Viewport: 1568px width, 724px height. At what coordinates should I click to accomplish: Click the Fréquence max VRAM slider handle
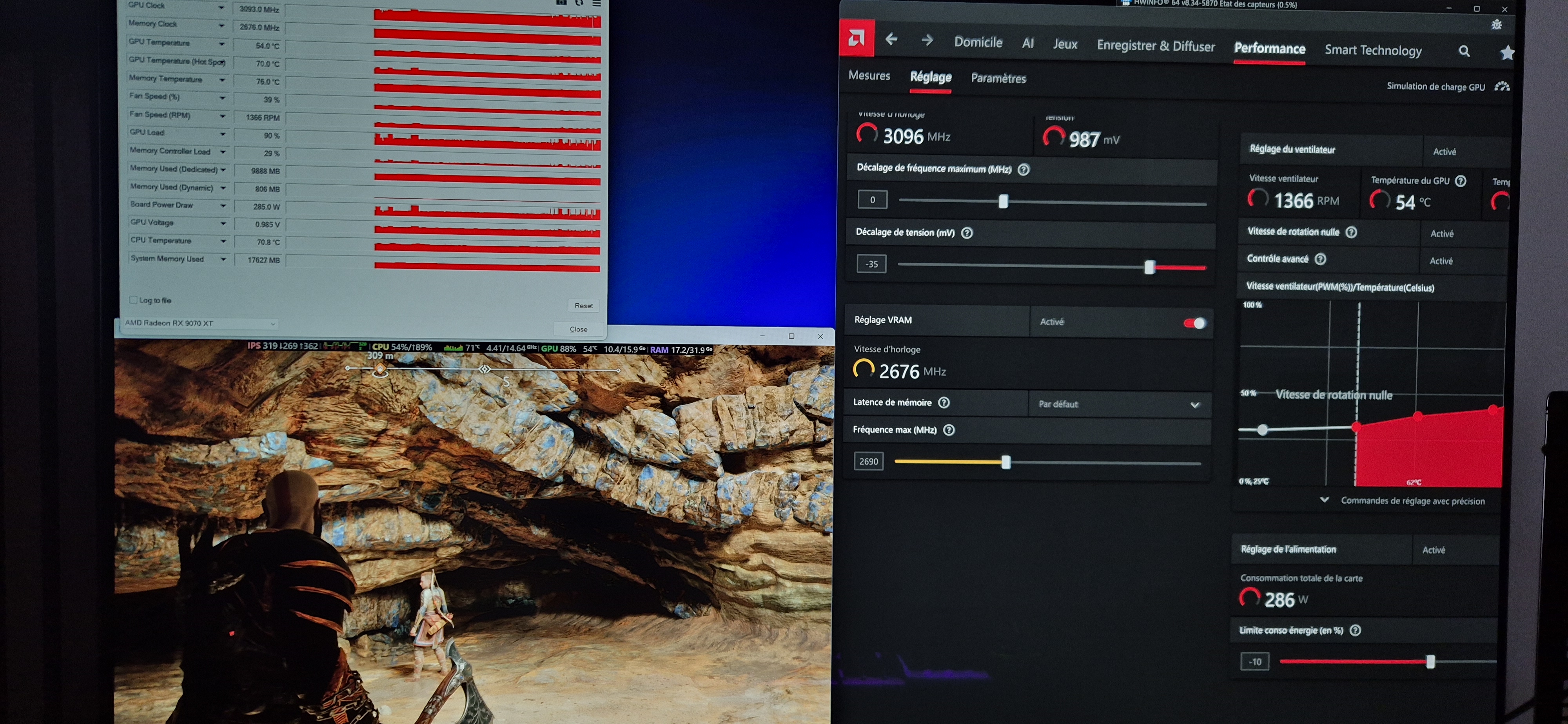coord(1005,462)
